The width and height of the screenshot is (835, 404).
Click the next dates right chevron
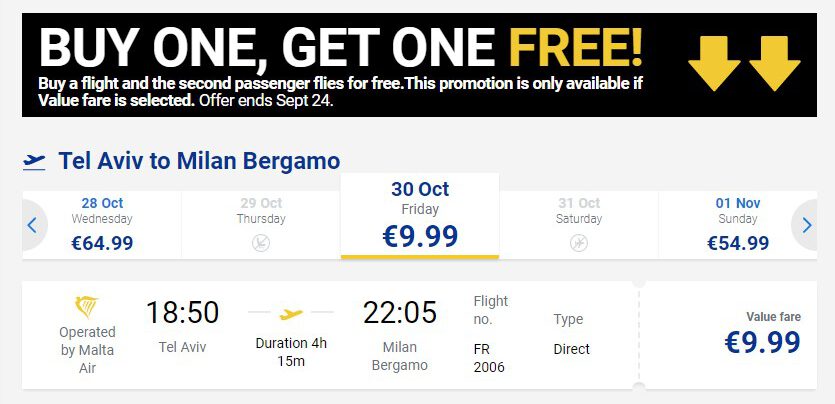[807, 225]
